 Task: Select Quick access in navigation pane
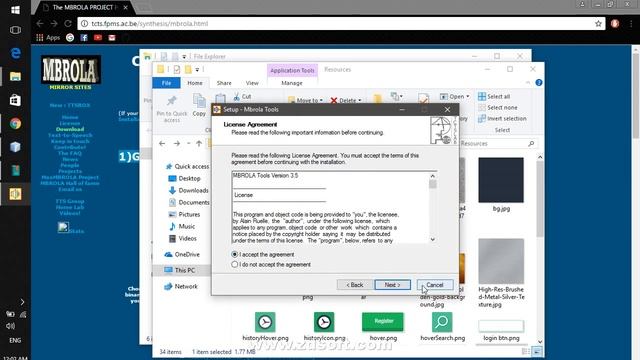[187, 167]
